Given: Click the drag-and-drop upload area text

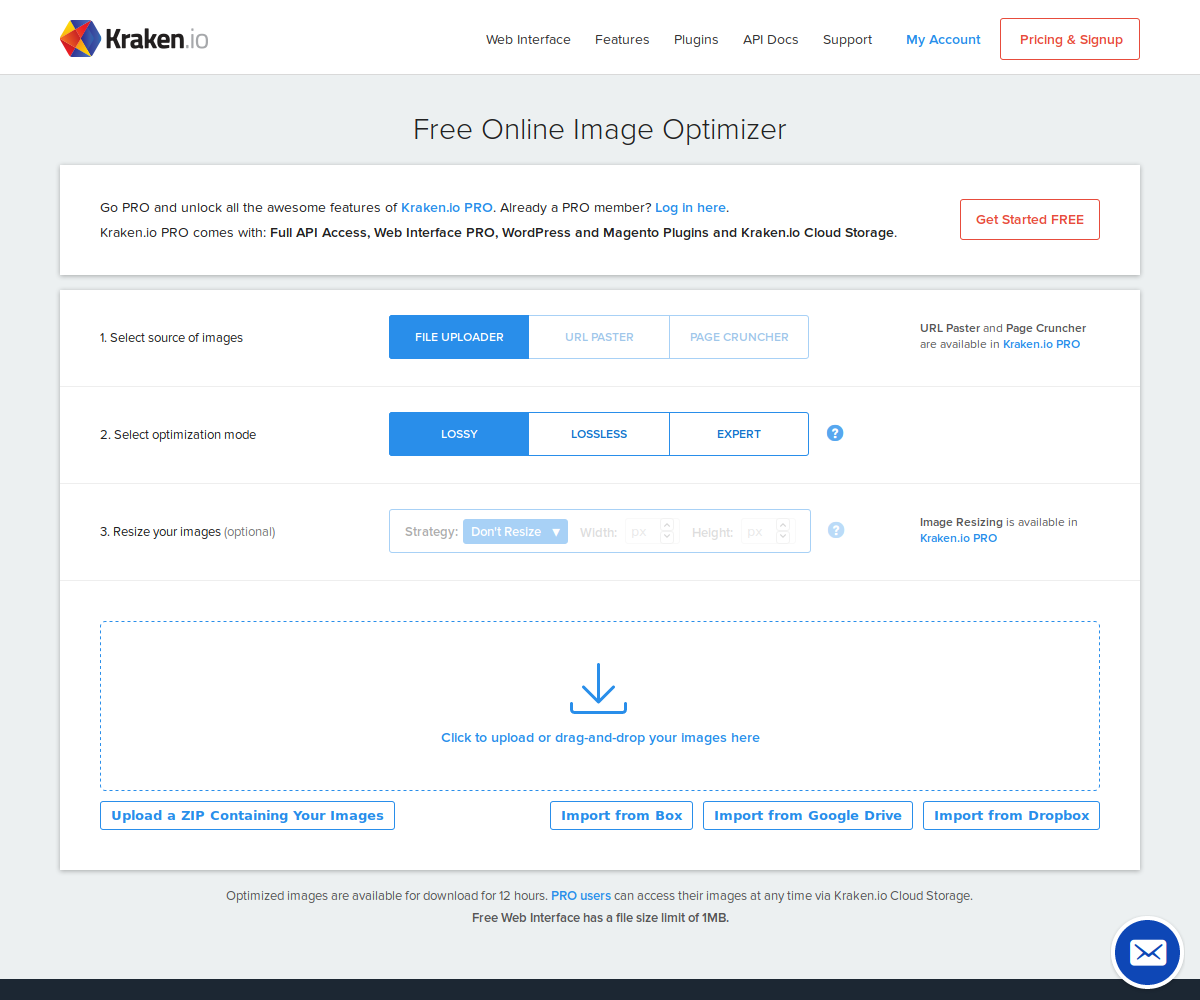Looking at the screenshot, I should pyautogui.click(x=600, y=738).
